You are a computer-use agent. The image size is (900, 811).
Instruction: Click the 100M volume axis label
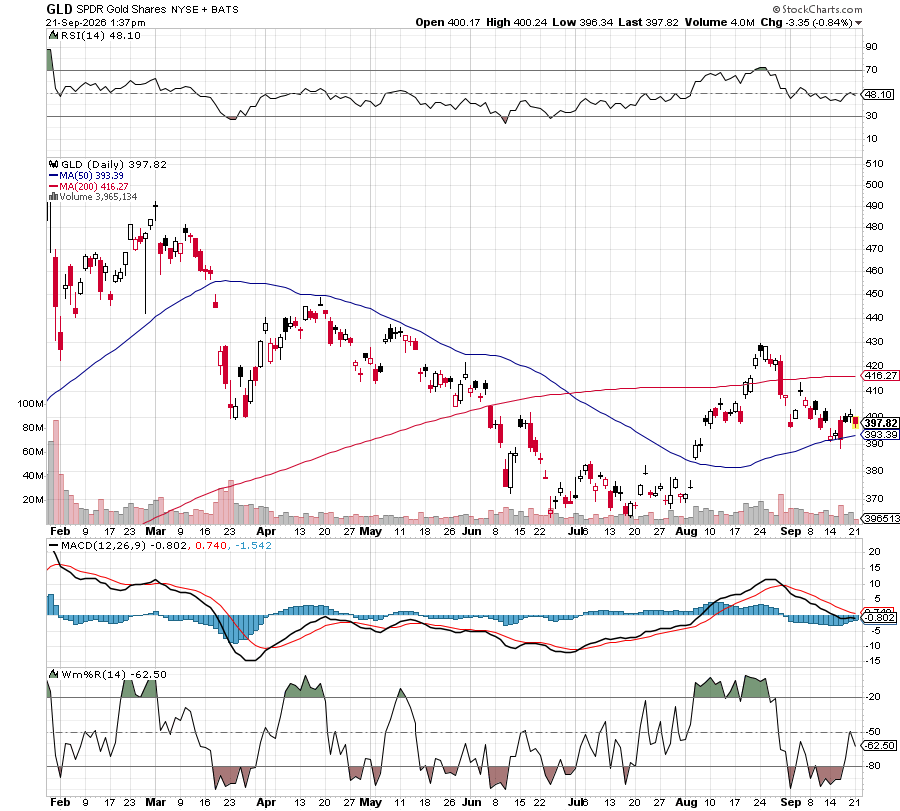coord(30,404)
